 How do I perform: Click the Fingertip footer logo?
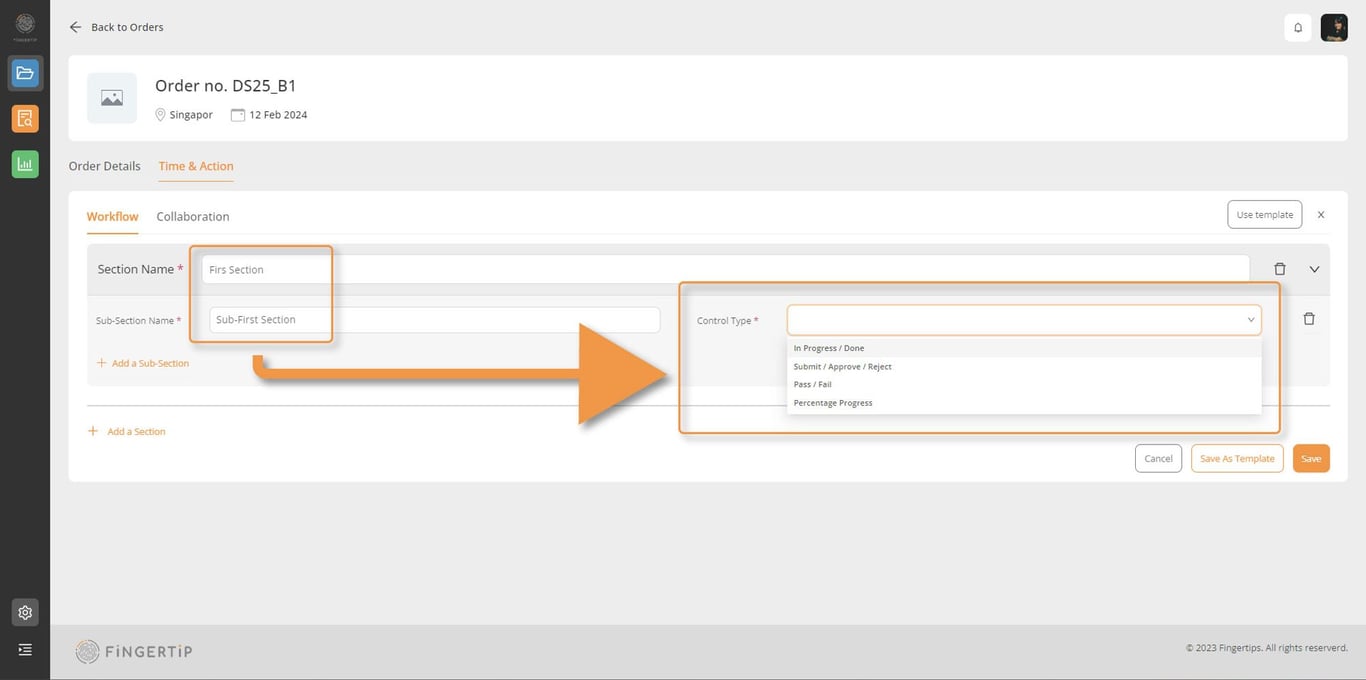point(134,652)
